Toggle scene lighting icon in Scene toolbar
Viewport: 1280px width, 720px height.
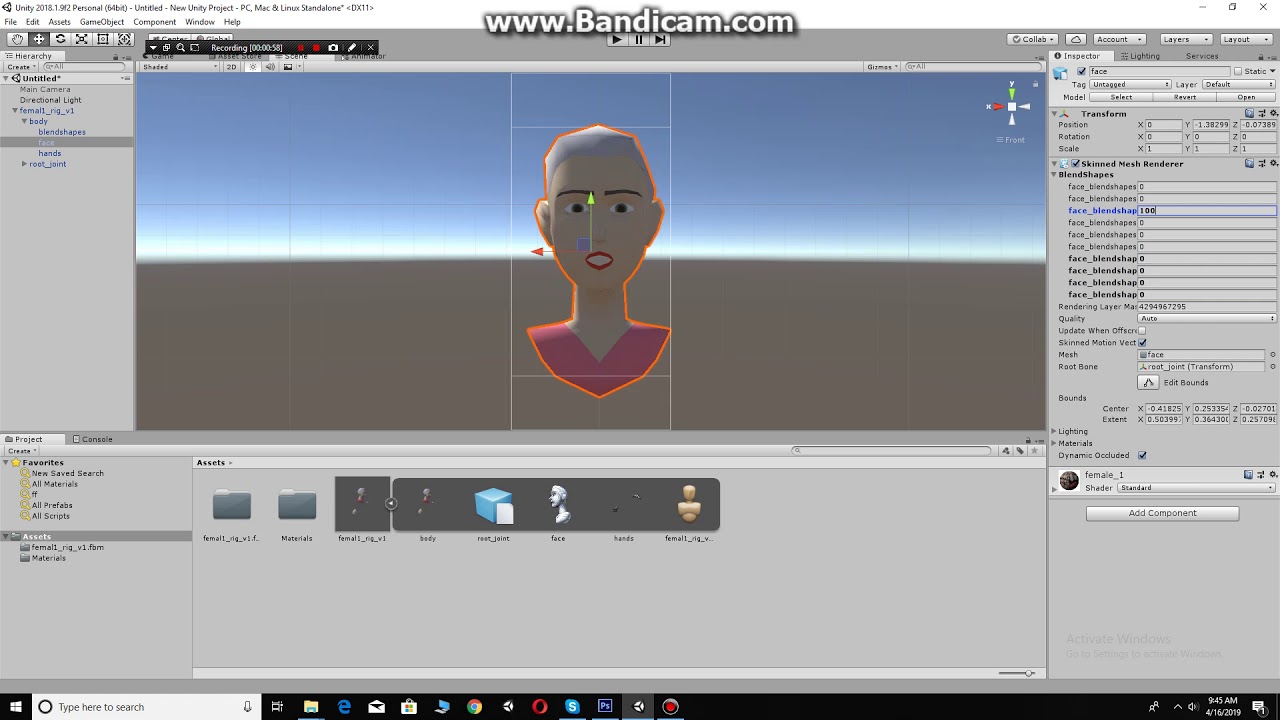(254, 67)
